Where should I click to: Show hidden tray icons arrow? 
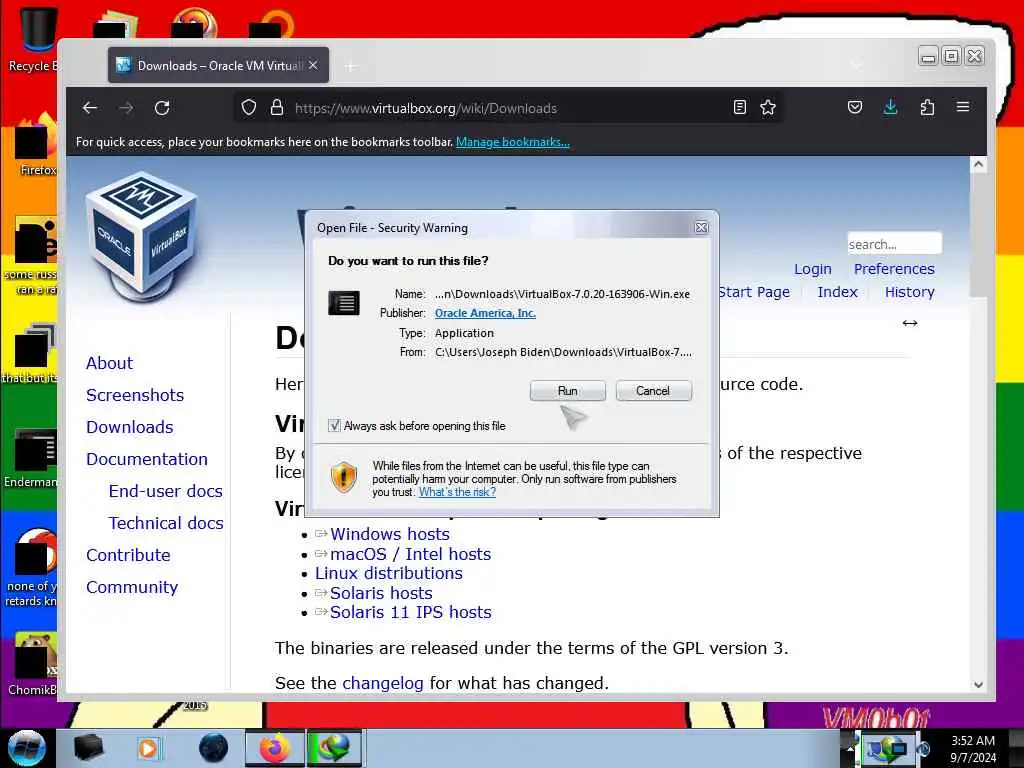pos(851,749)
